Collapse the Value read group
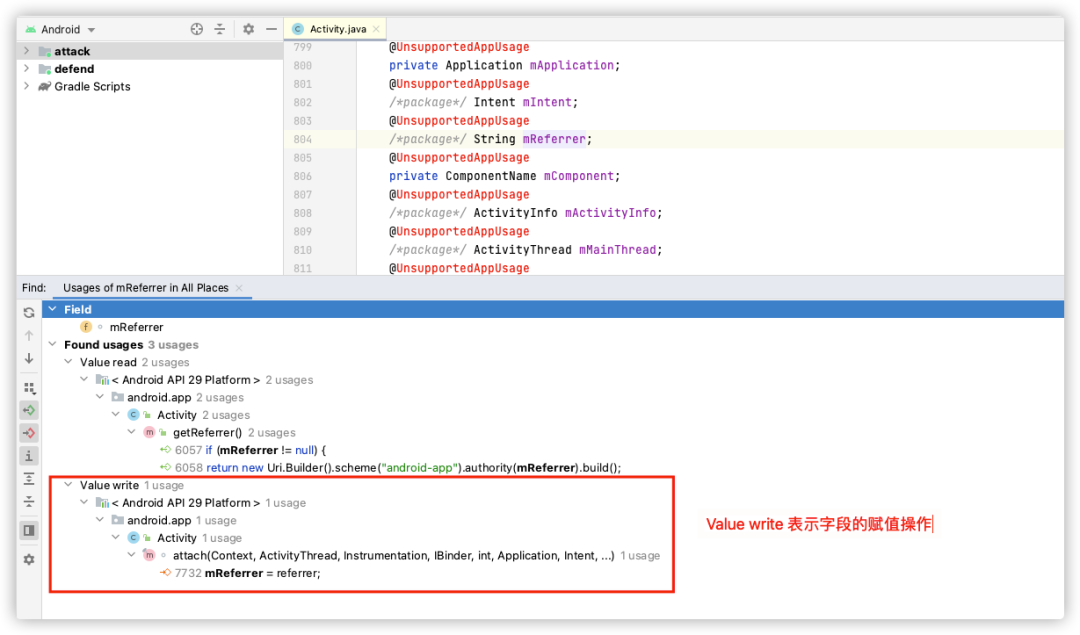The height and width of the screenshot is (635, 1080). (68, 362)
